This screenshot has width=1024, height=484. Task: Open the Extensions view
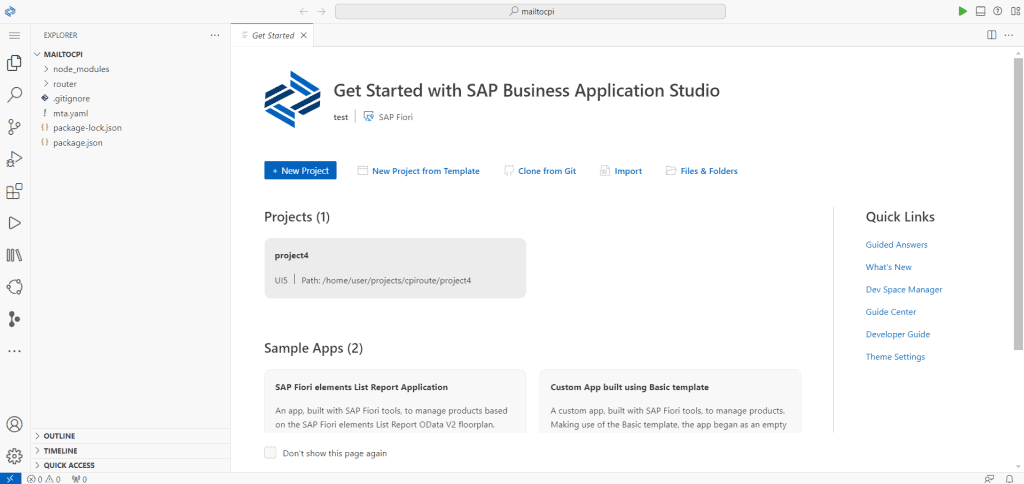tap(14, 191)
